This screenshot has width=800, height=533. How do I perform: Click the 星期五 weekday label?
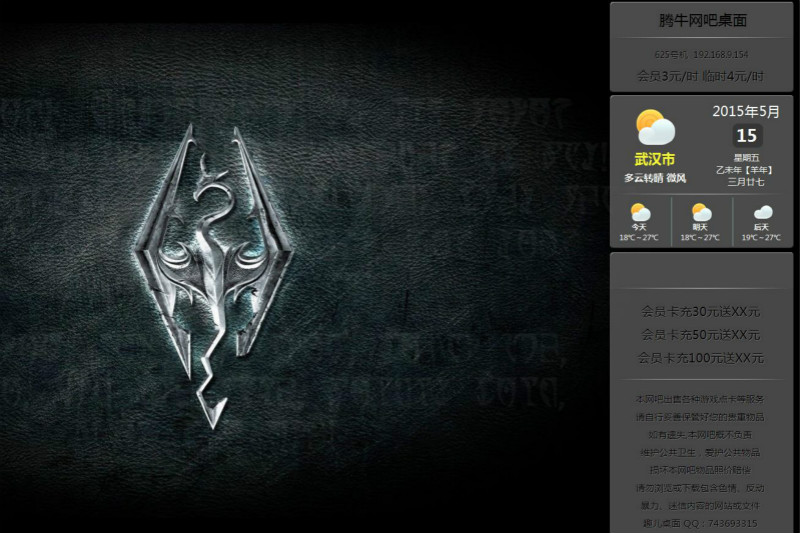(746, 157)
